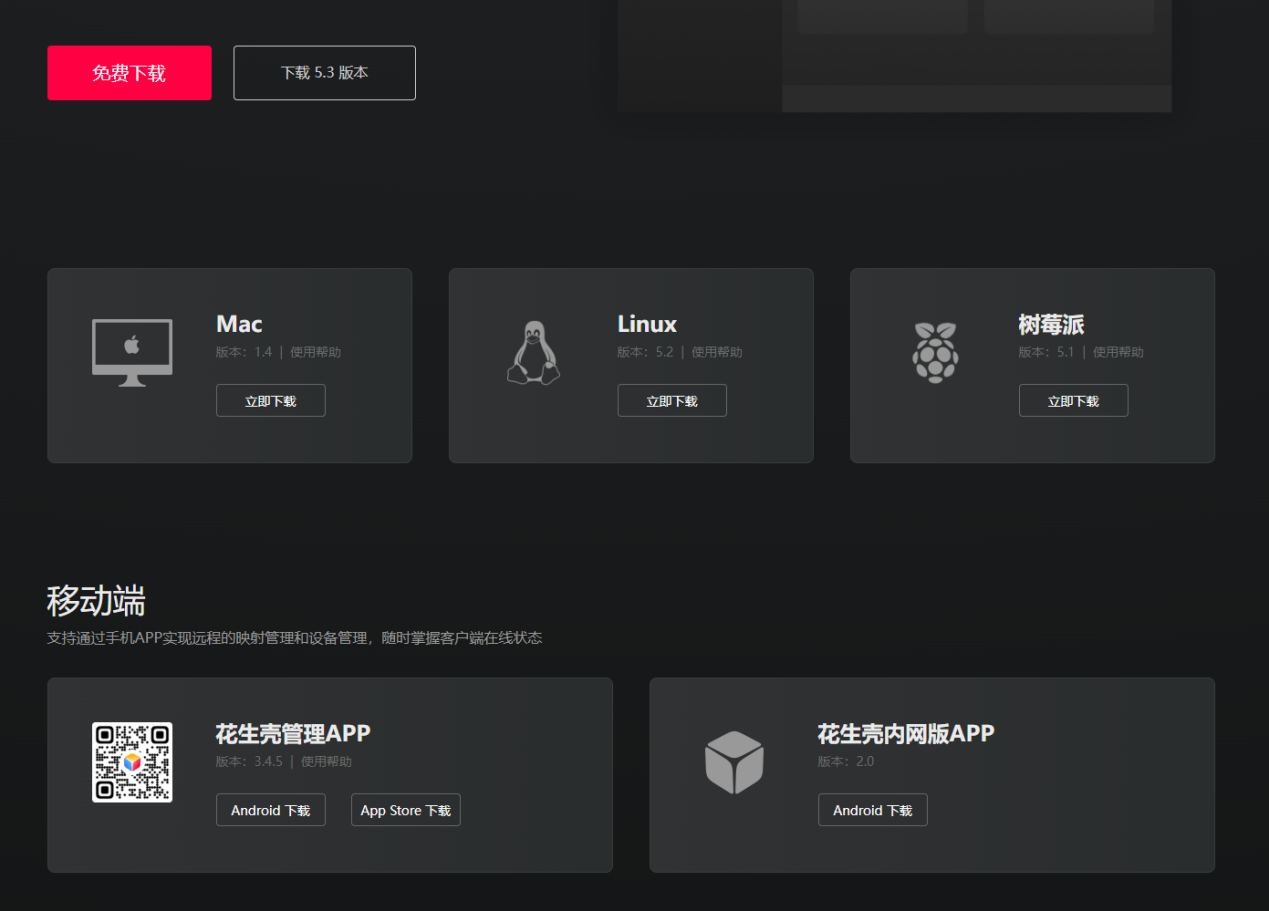Viewport: 1269px width, 911px height.
Task: Click the 版本: 2.0 text
Action: coord(846,762)
